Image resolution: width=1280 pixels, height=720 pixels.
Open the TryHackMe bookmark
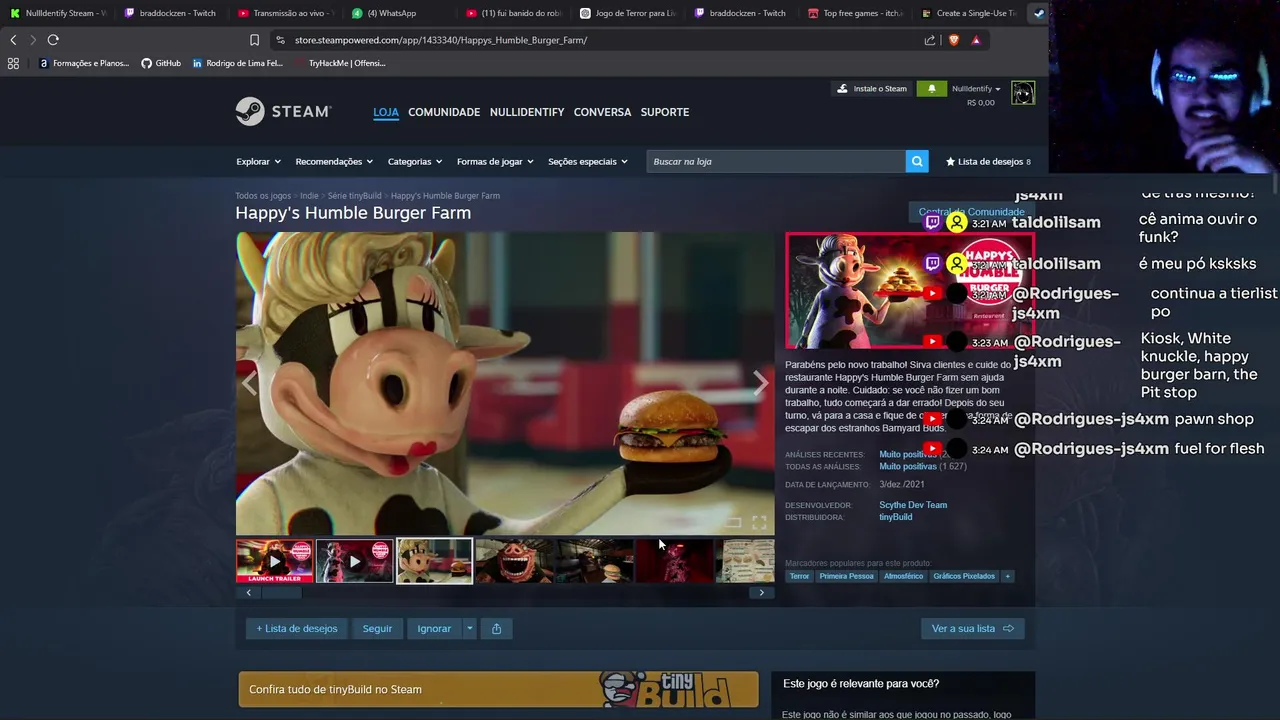click(340, 63)
